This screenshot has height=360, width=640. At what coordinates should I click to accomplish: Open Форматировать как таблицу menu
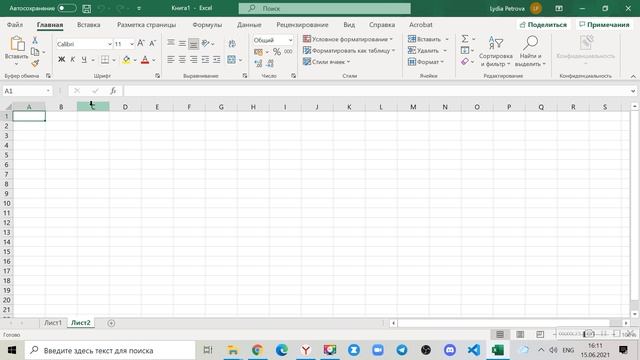(349, 51)
